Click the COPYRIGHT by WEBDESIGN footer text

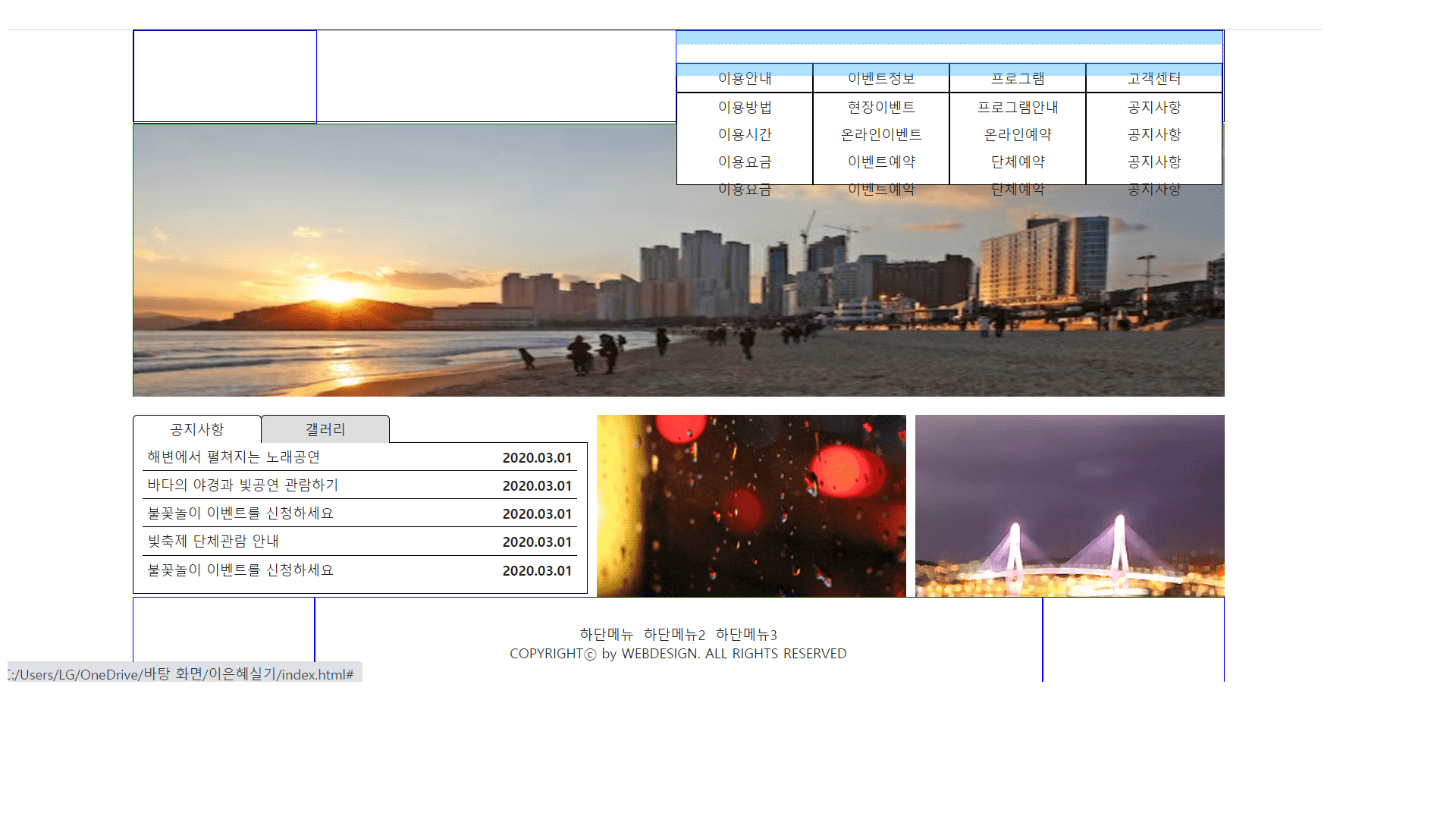(678, 654)
